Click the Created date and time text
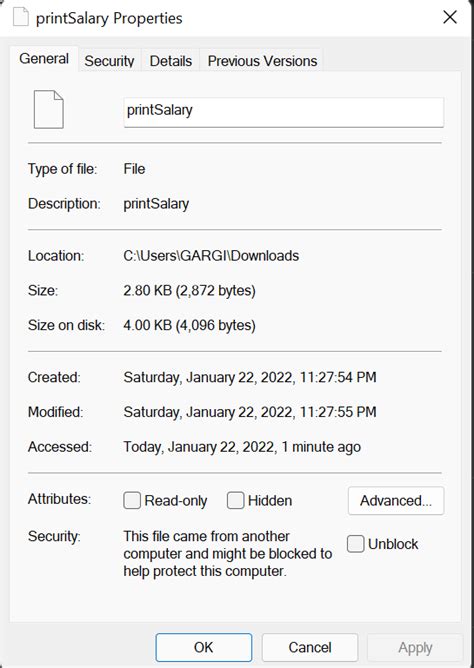Screen dimensions: 474x668 250,377
